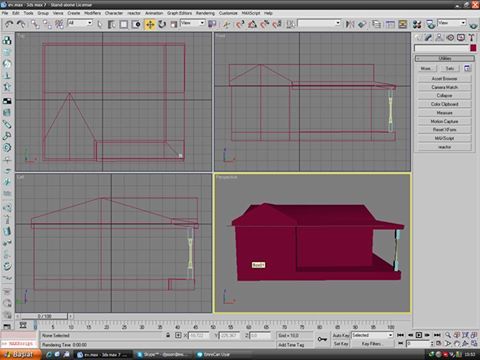Screen dimensions: 480x360
Task: Open Select by Name dialog icon
Action: [112, 24]
